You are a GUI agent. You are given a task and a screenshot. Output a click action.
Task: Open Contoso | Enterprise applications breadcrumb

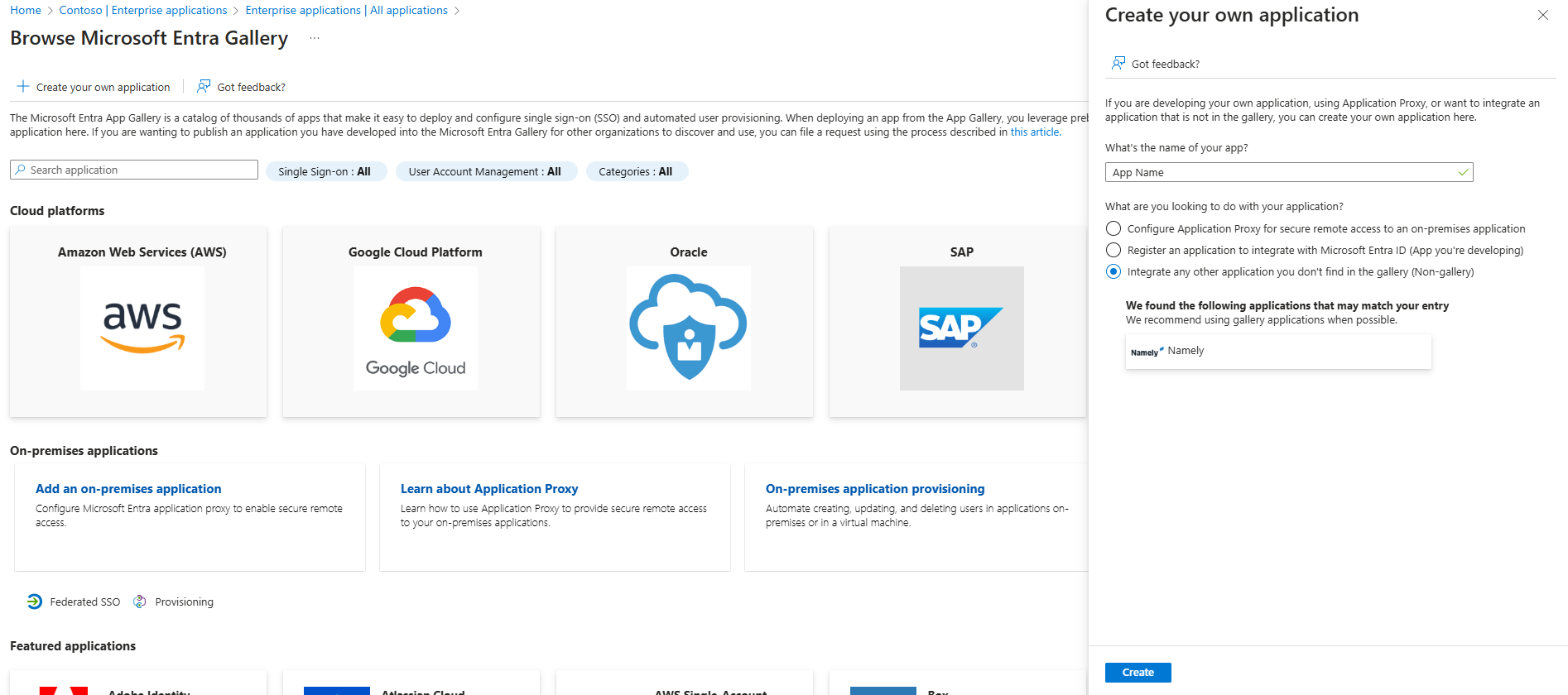point(143,10)
